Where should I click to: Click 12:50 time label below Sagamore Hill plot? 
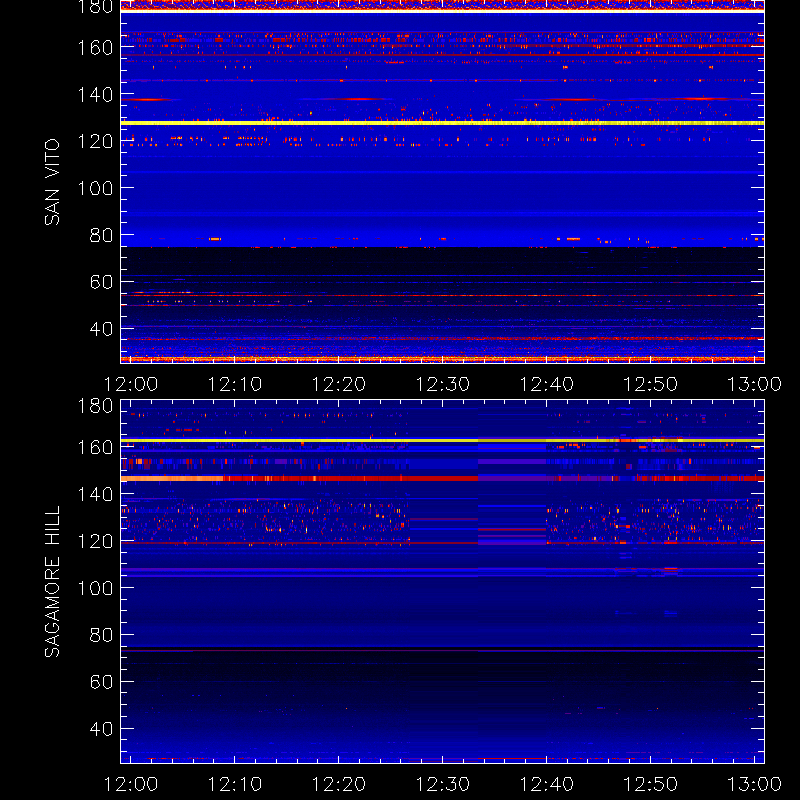click(x=651, y=784)
